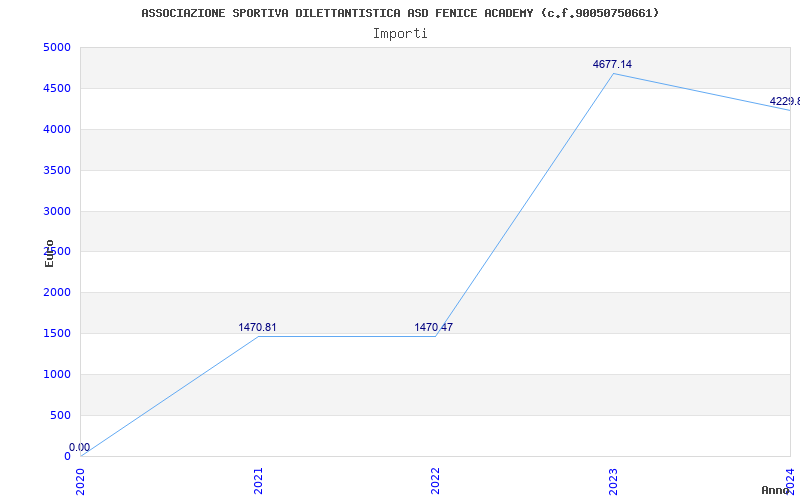The width and height of the screenshot is (800, 500).
Task: Click the 3500 y-axis tick label
Action: [x=57, y=170]
